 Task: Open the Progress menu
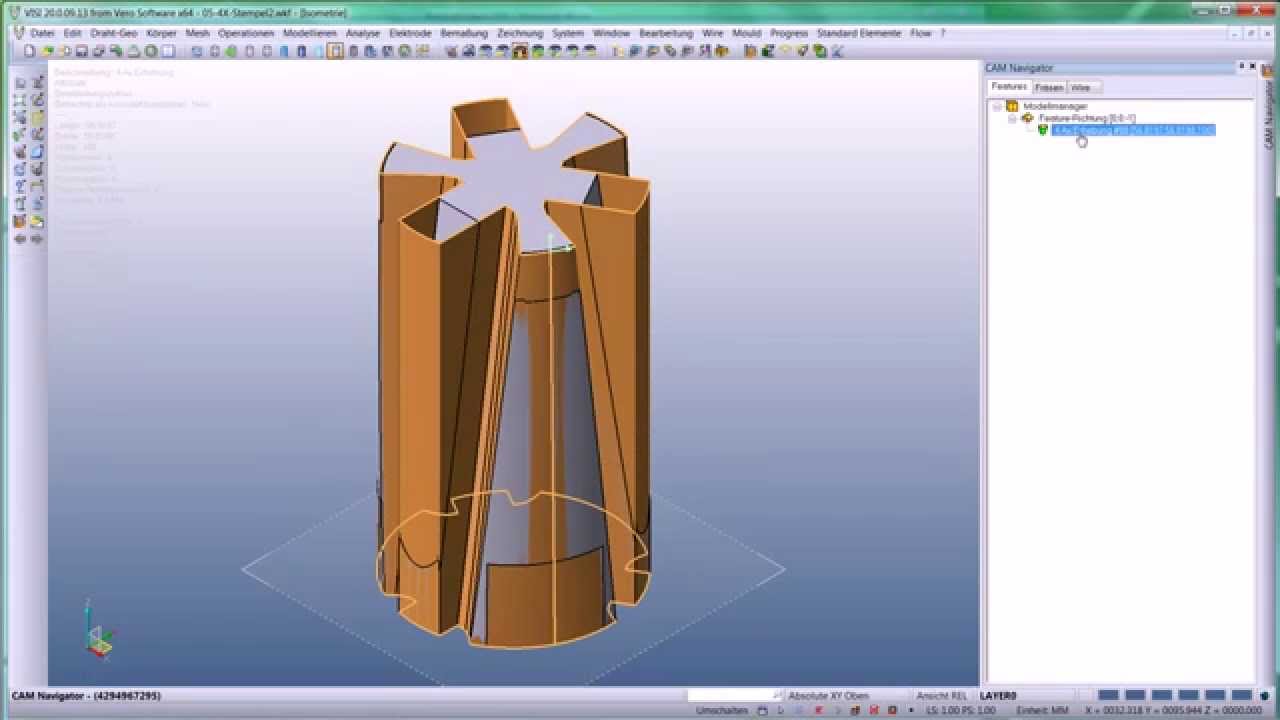pyautogui.click(x=789, y=33)
